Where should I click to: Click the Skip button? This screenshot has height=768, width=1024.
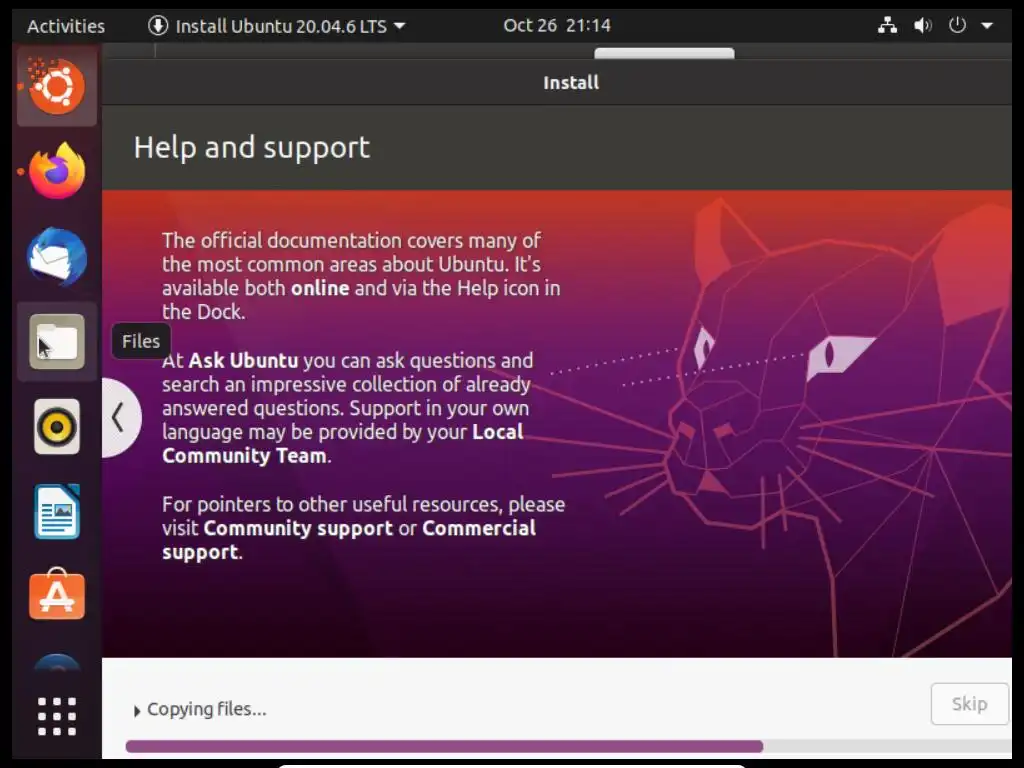tap(969, 704)
